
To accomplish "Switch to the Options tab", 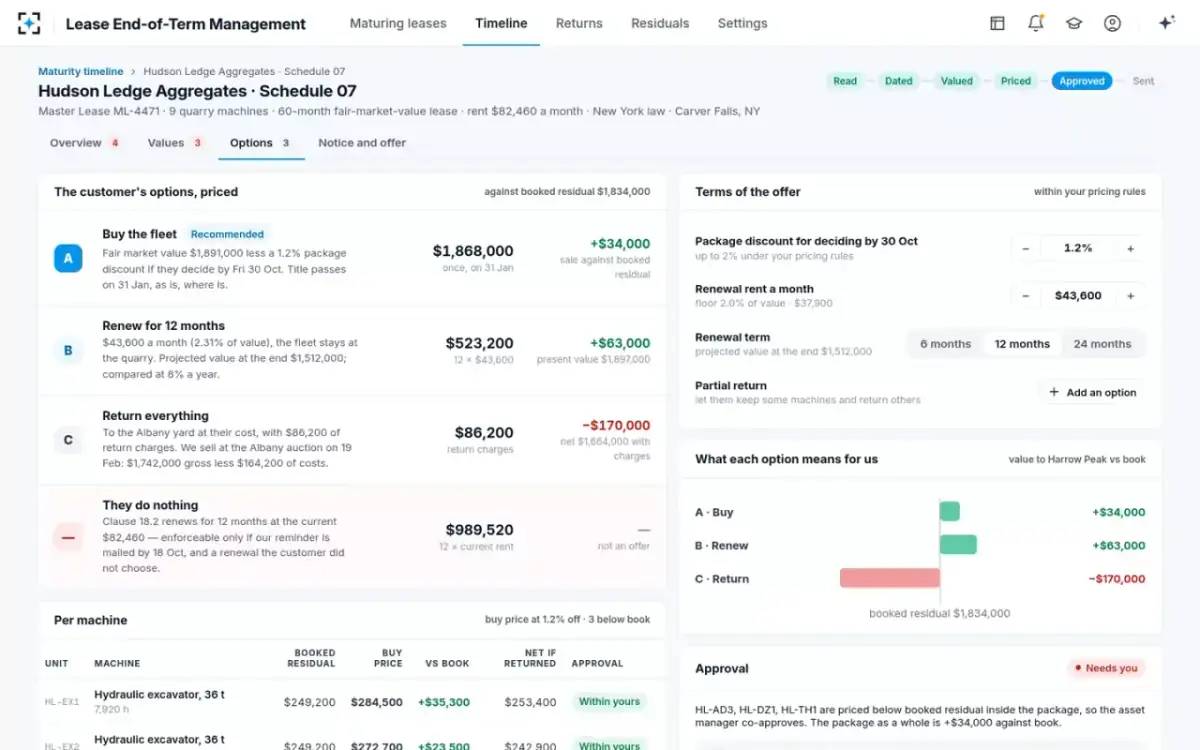I will (260, 143).
